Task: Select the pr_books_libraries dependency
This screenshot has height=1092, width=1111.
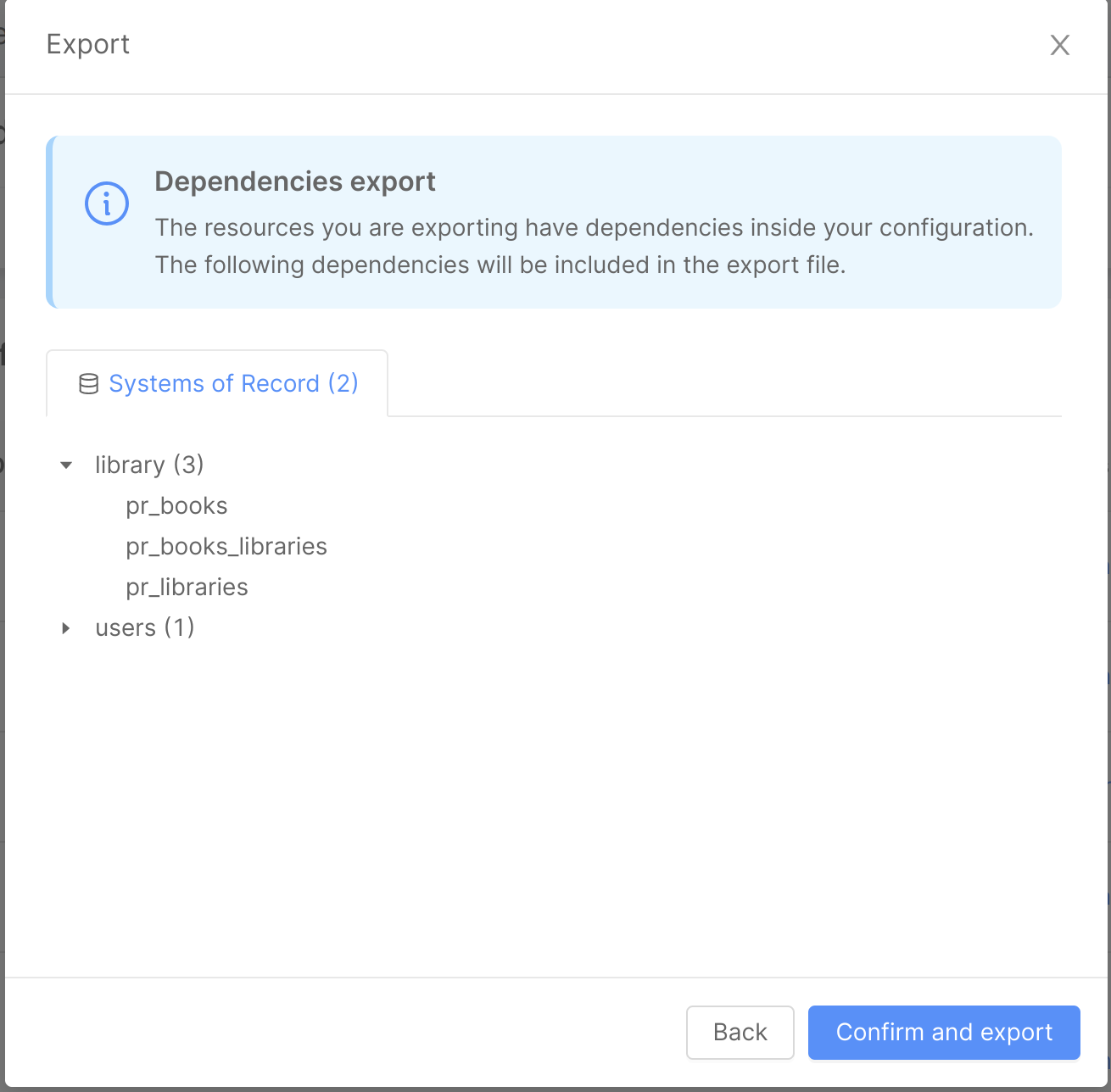Action: 226,546
